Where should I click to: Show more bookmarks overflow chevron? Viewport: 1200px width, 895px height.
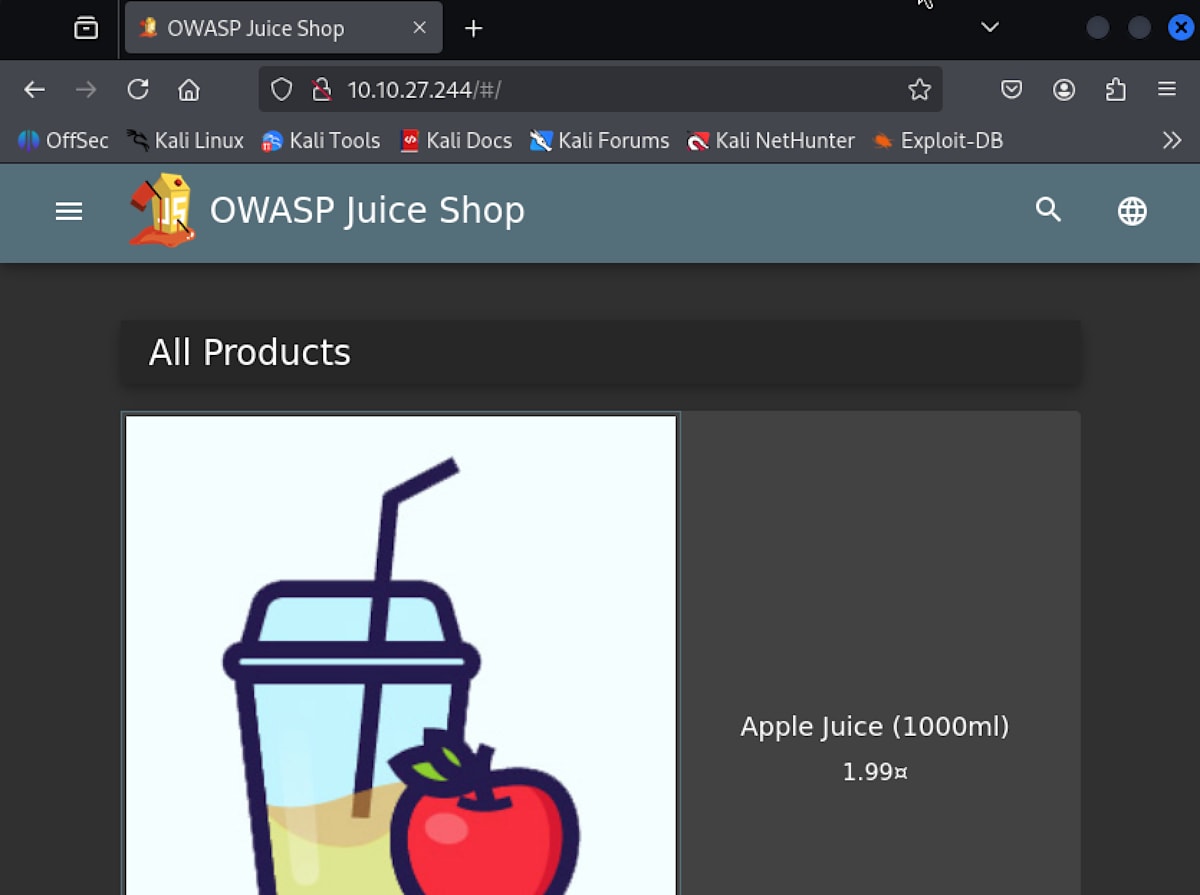[x=1172, y=141]
